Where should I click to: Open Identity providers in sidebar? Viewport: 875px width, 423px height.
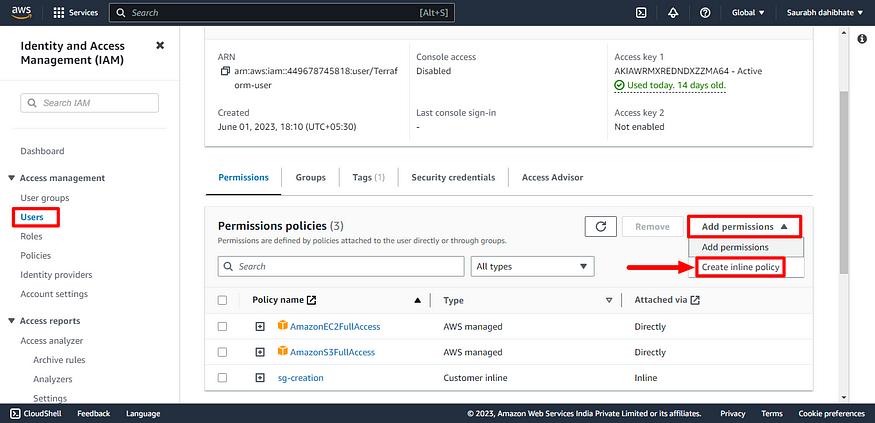pos(56,275)
